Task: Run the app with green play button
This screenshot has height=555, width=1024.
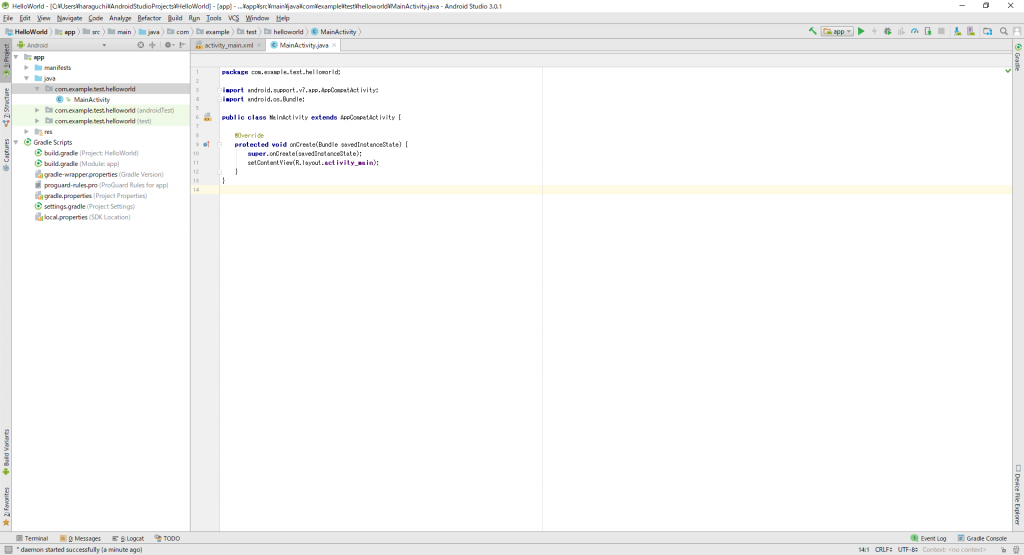Action: (x=861, y=31)
